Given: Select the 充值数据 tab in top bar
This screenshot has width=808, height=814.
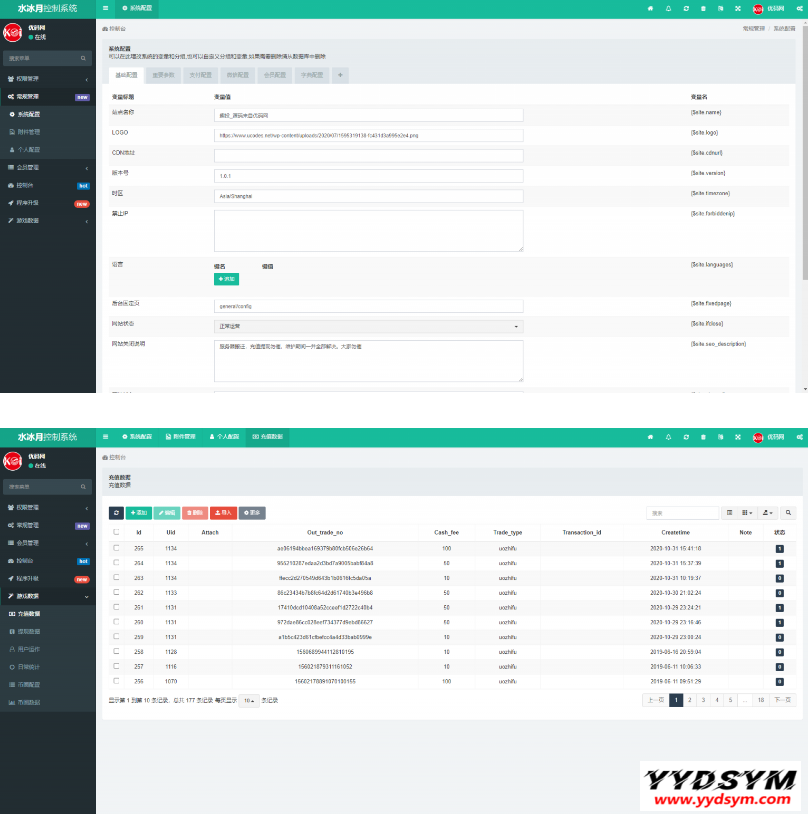Looking at the screenshot, I should pyautogui.click(x=267, y=437).
